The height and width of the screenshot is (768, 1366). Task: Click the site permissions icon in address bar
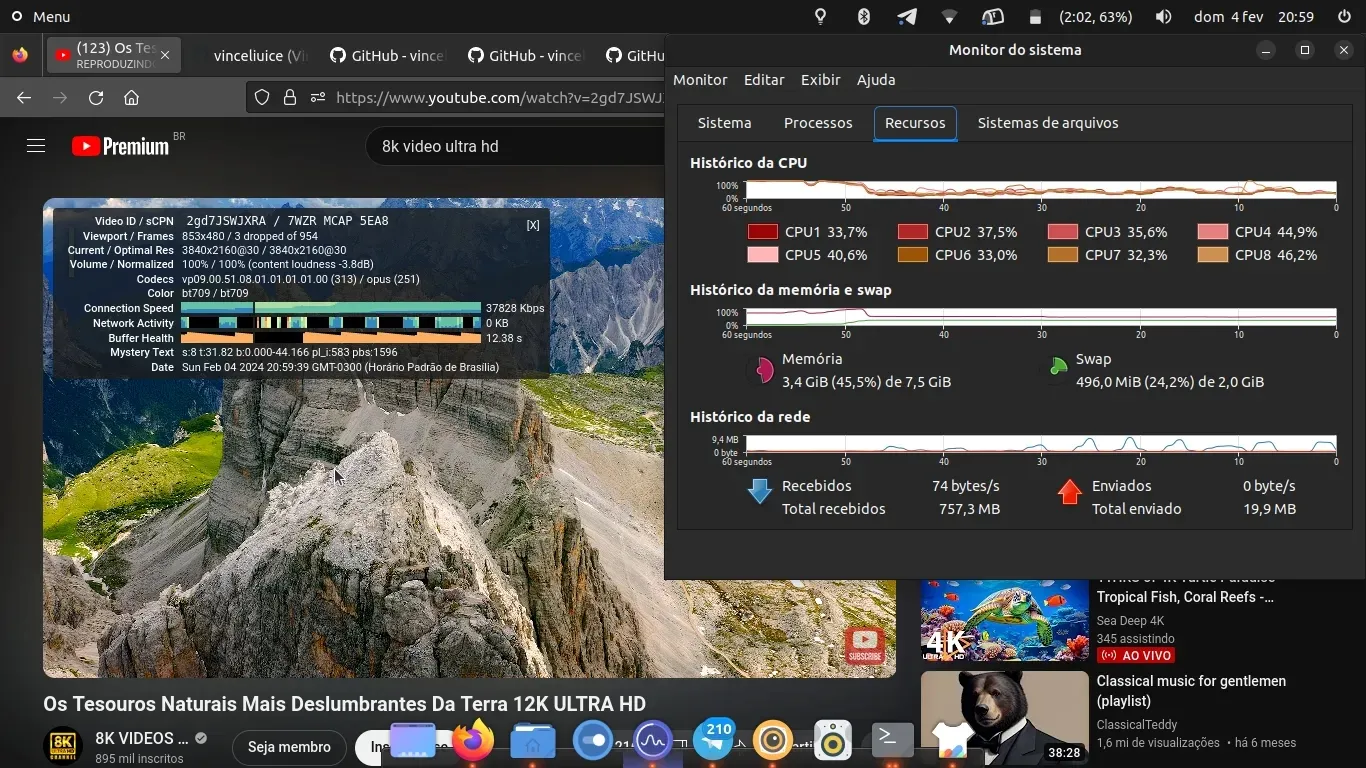click(x=318, y=98)
